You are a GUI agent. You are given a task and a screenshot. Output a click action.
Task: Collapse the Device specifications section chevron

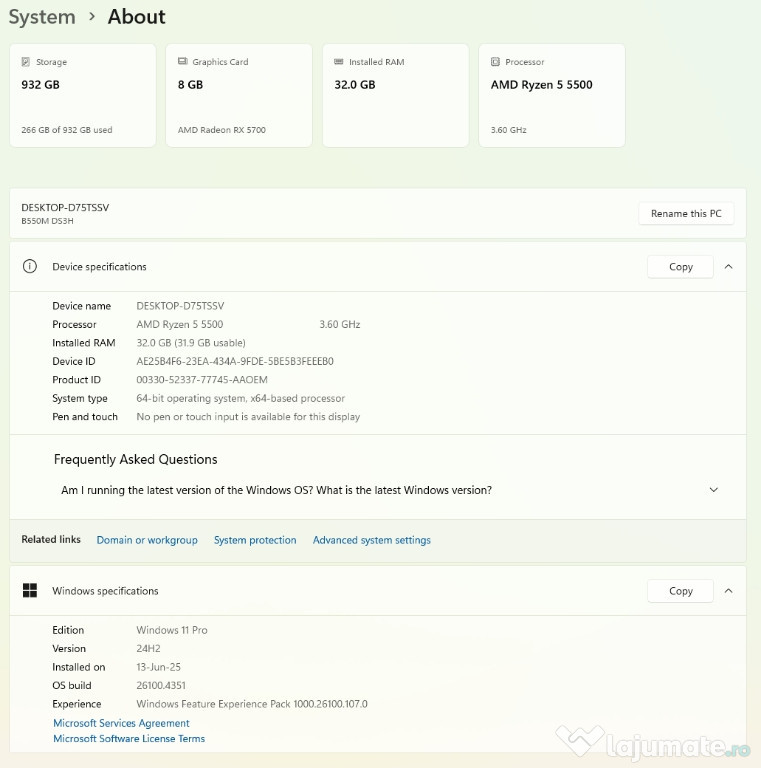729,266
